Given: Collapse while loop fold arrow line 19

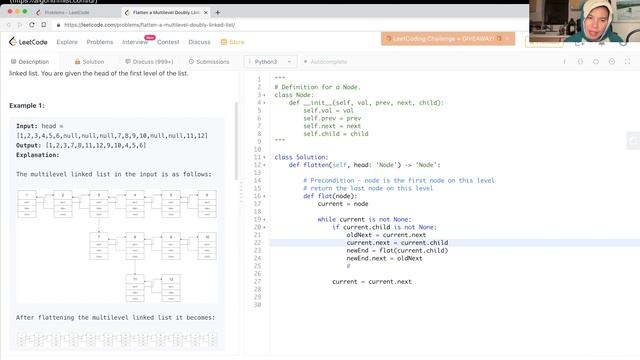Looking at the screenshot, I should pos(264,220).
